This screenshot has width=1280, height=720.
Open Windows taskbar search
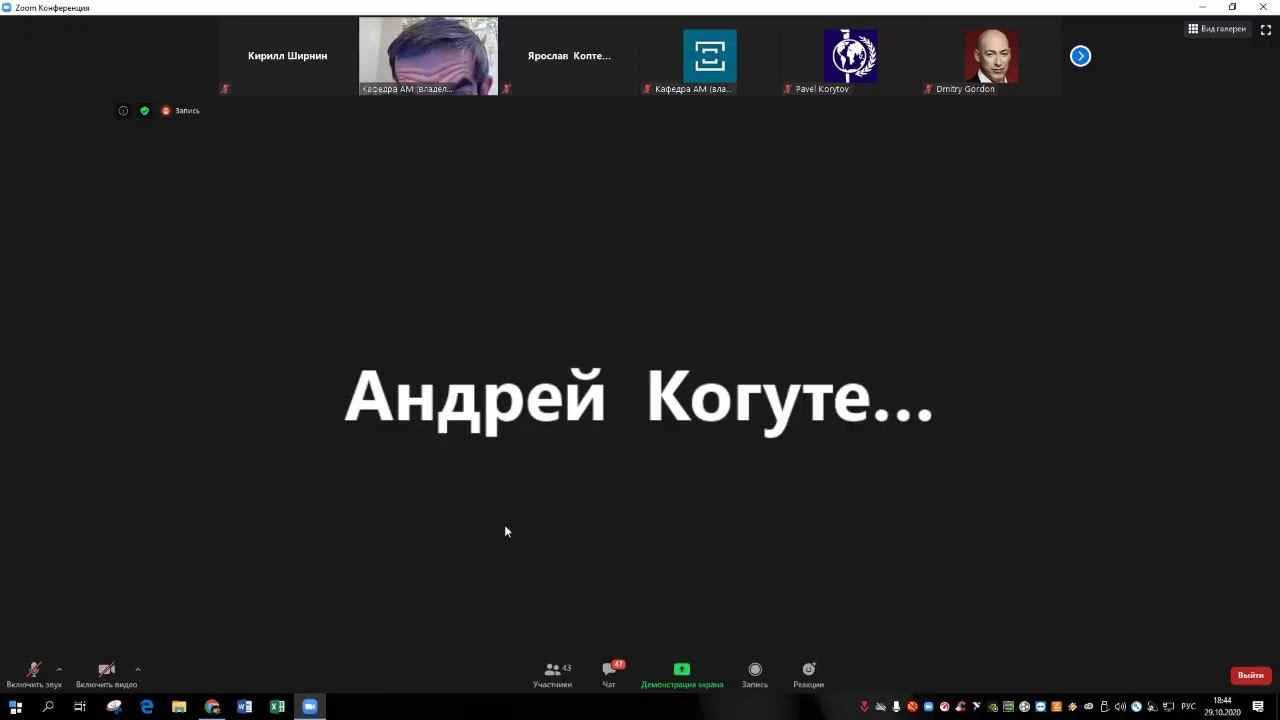pos(48,707)
